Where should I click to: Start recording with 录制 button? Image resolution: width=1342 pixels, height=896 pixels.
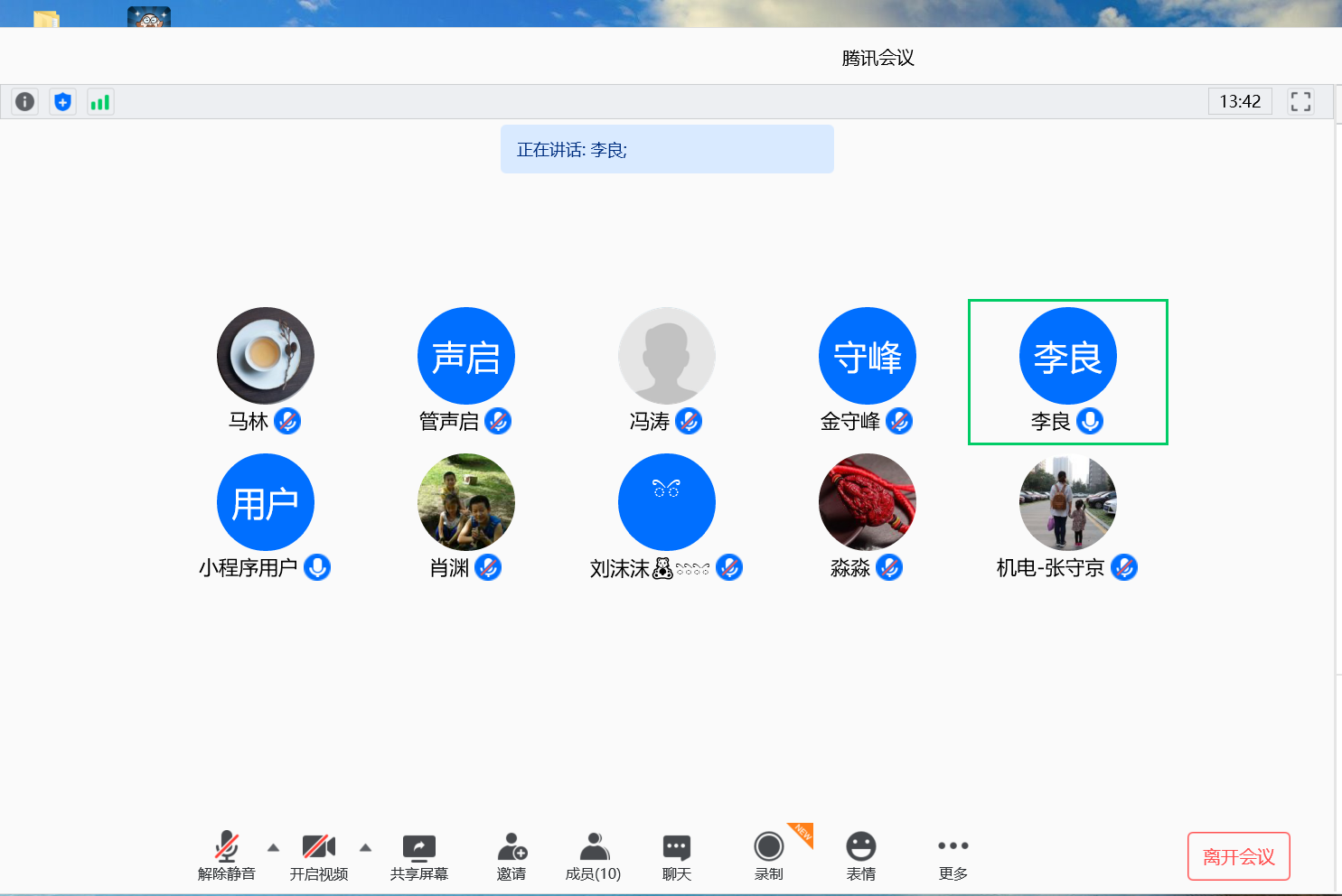(769, 856)
